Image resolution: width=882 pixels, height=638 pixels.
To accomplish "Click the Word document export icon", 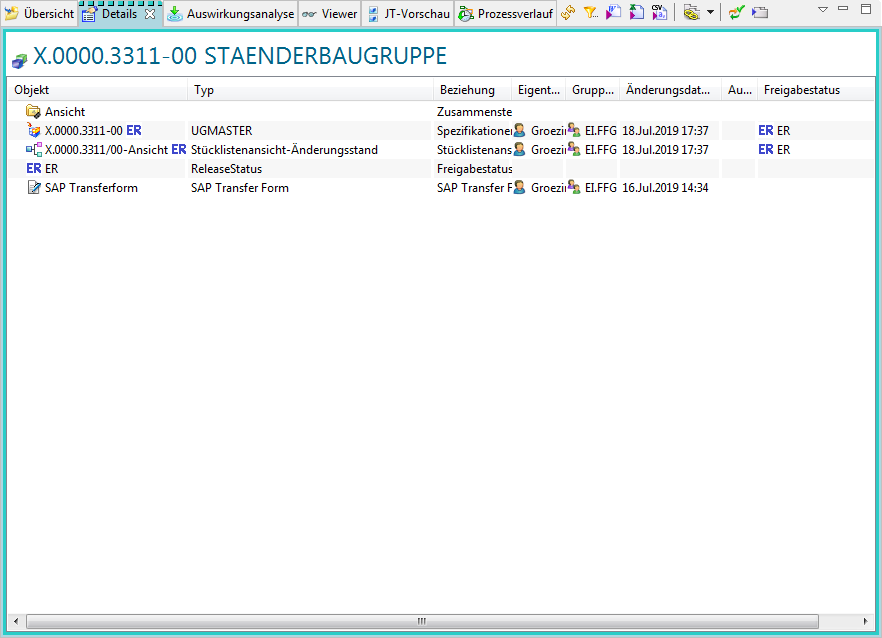I will (x=613, y=13).
